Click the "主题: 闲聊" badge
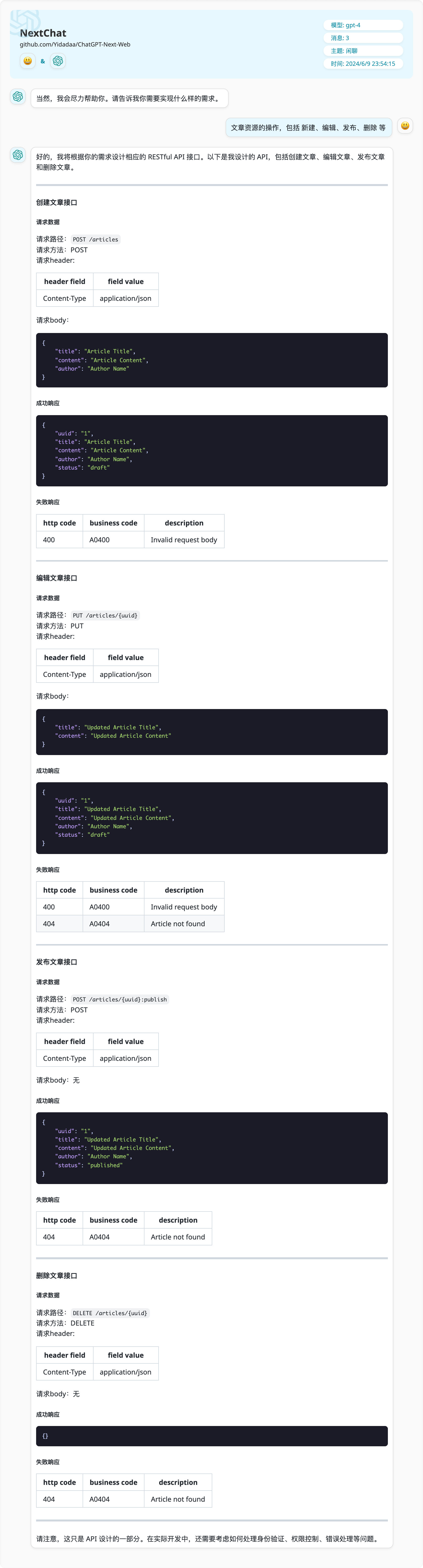The width and height of the screenshot is (423, 1568). (363, 50)
